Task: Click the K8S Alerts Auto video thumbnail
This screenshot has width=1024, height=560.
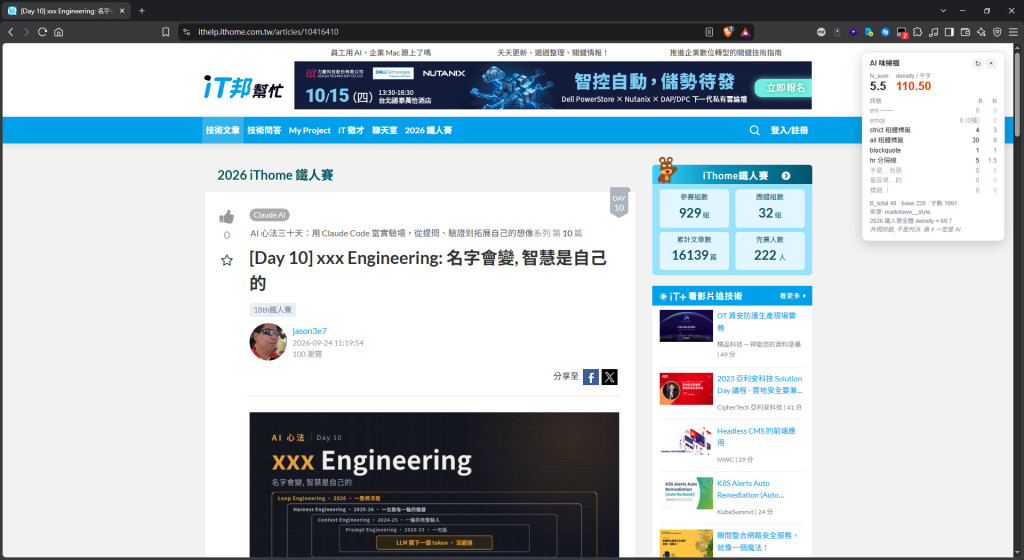Action: coord(686,493)
